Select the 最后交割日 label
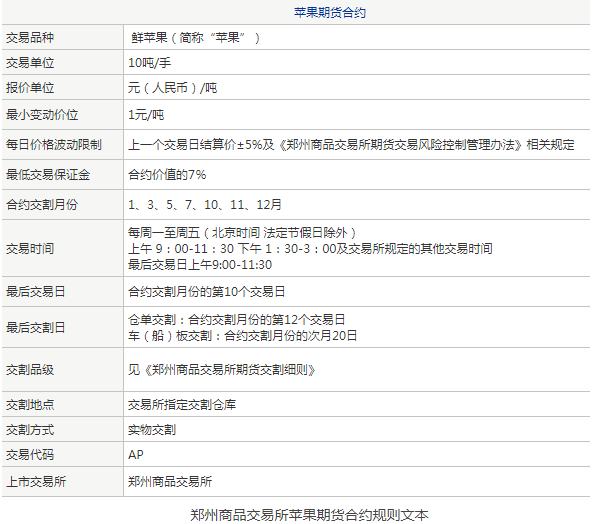This screenshot has width=597, height=524. [36, 328]
